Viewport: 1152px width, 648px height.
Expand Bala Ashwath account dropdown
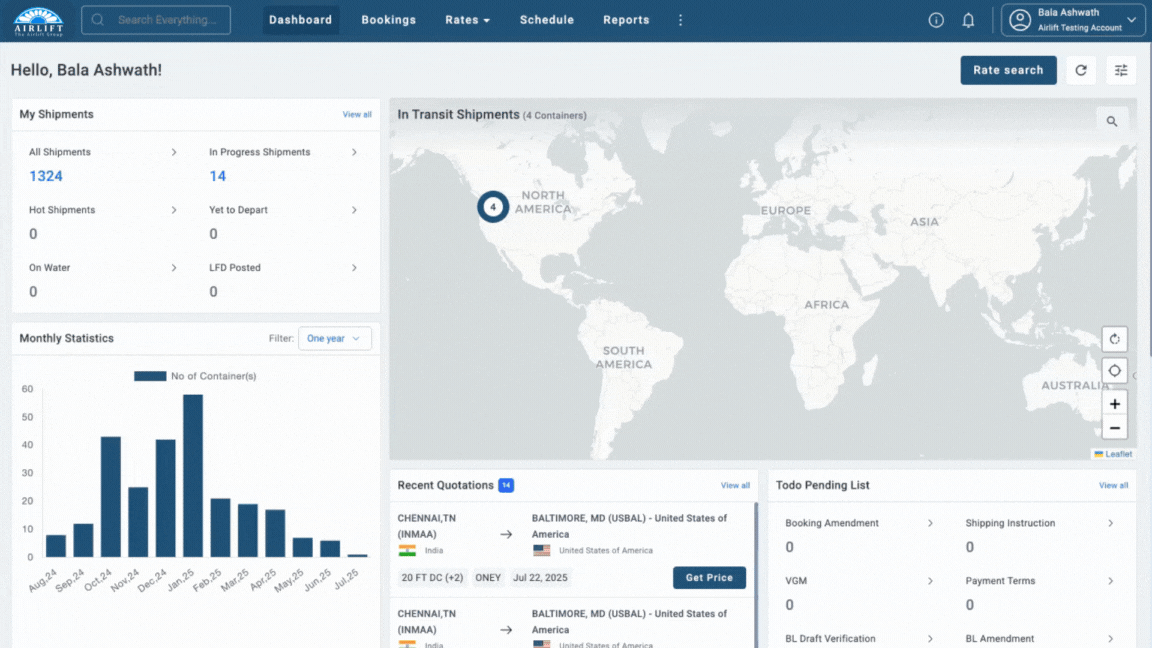[1074, 20]
